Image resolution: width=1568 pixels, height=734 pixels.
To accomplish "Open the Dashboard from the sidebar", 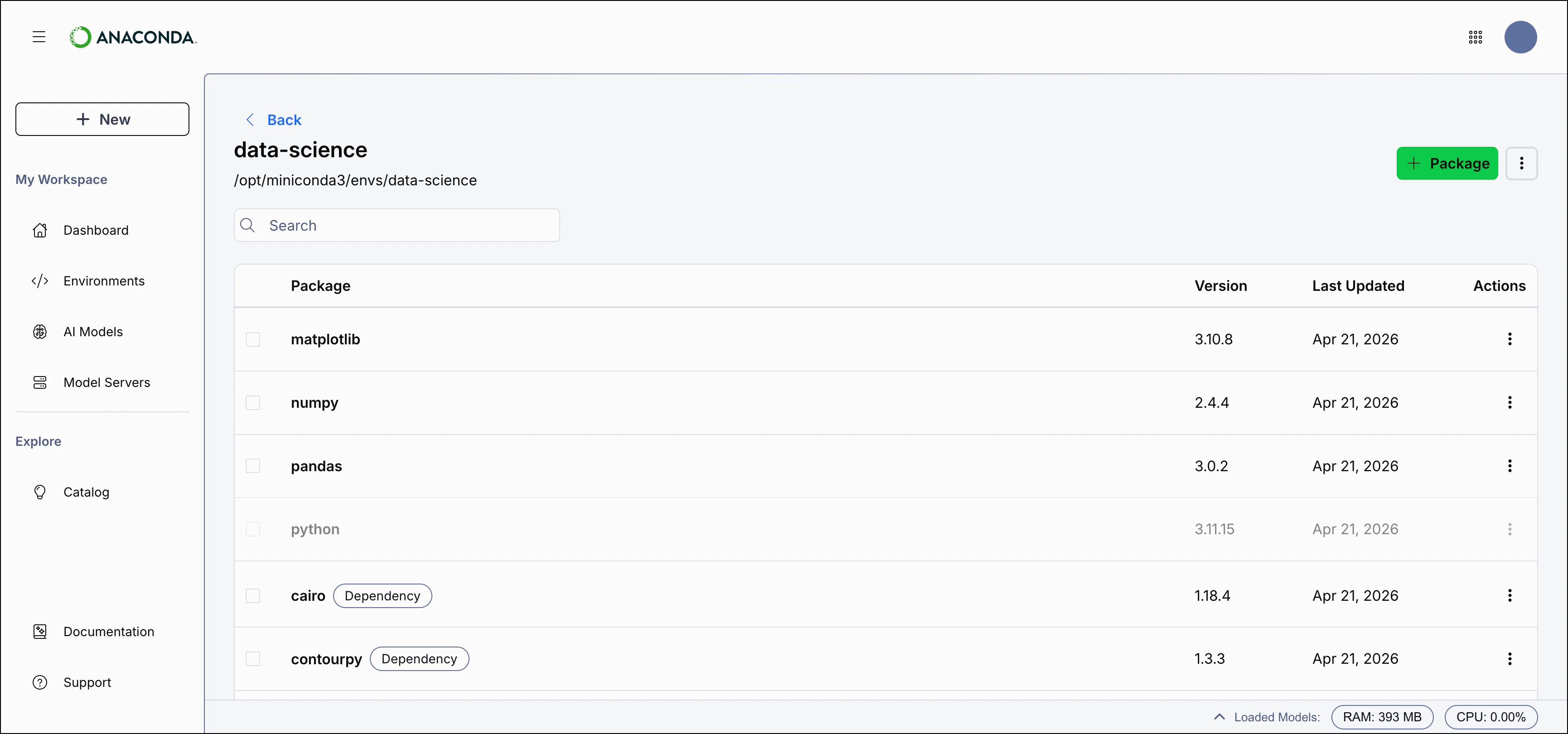I will point(96,230).
